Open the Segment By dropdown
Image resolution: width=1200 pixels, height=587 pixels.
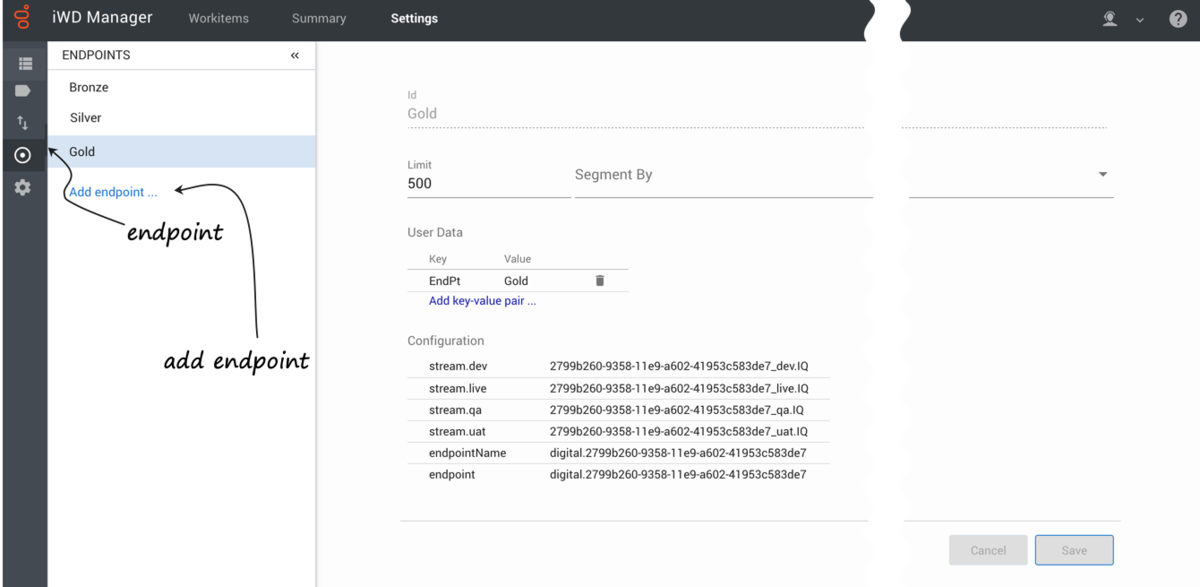coord(1102,175)
